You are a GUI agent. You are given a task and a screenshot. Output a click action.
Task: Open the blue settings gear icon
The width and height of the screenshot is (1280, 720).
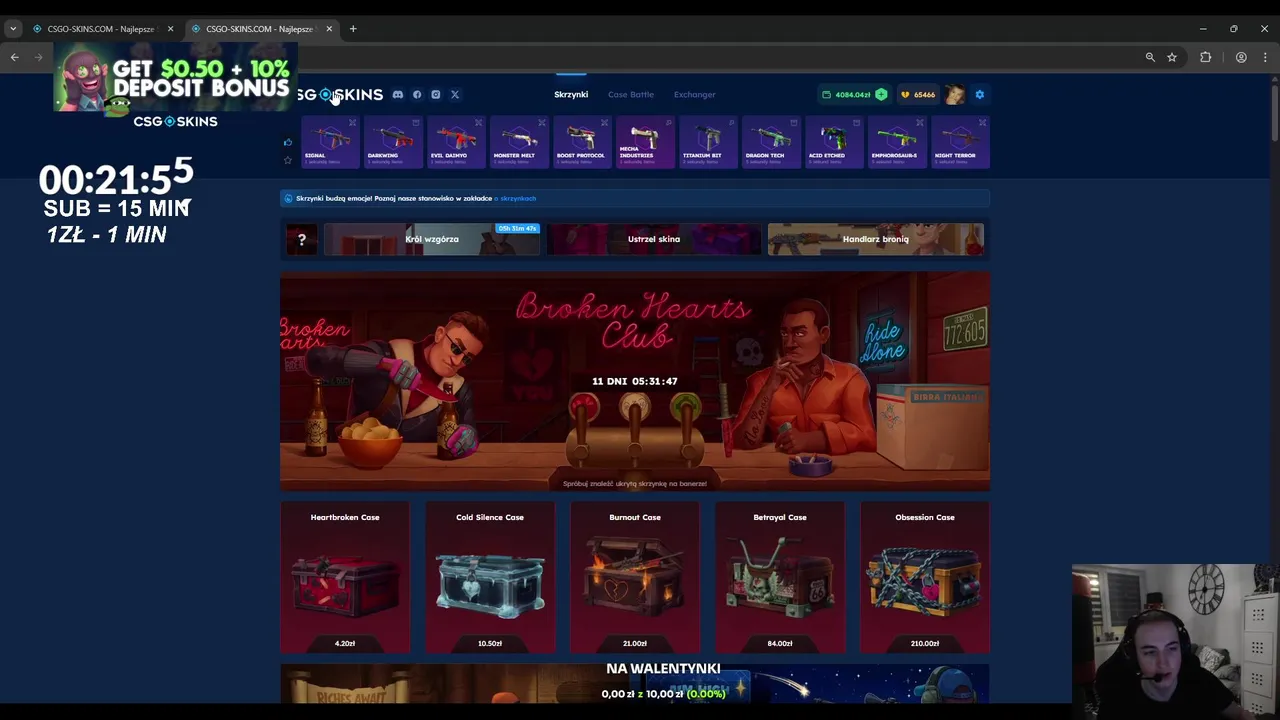(980, 95)
